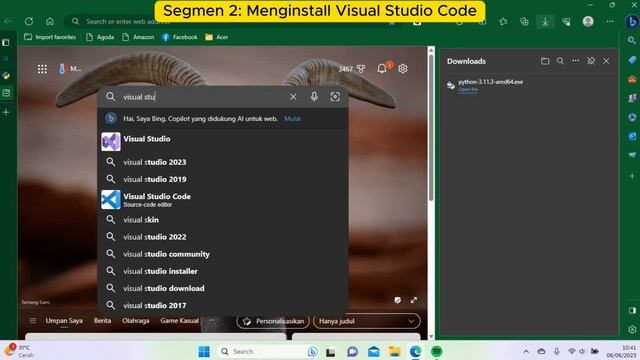Open the profile avatar
Image resolution: width=640 pixels, height=360 pixels.
coord(588,22)
